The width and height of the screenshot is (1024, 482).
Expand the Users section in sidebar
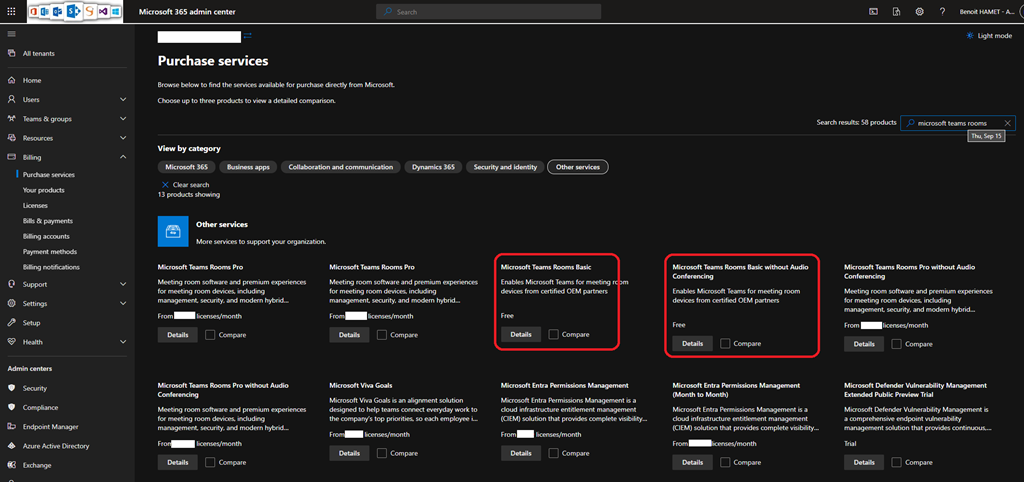[x=123, y=100]
